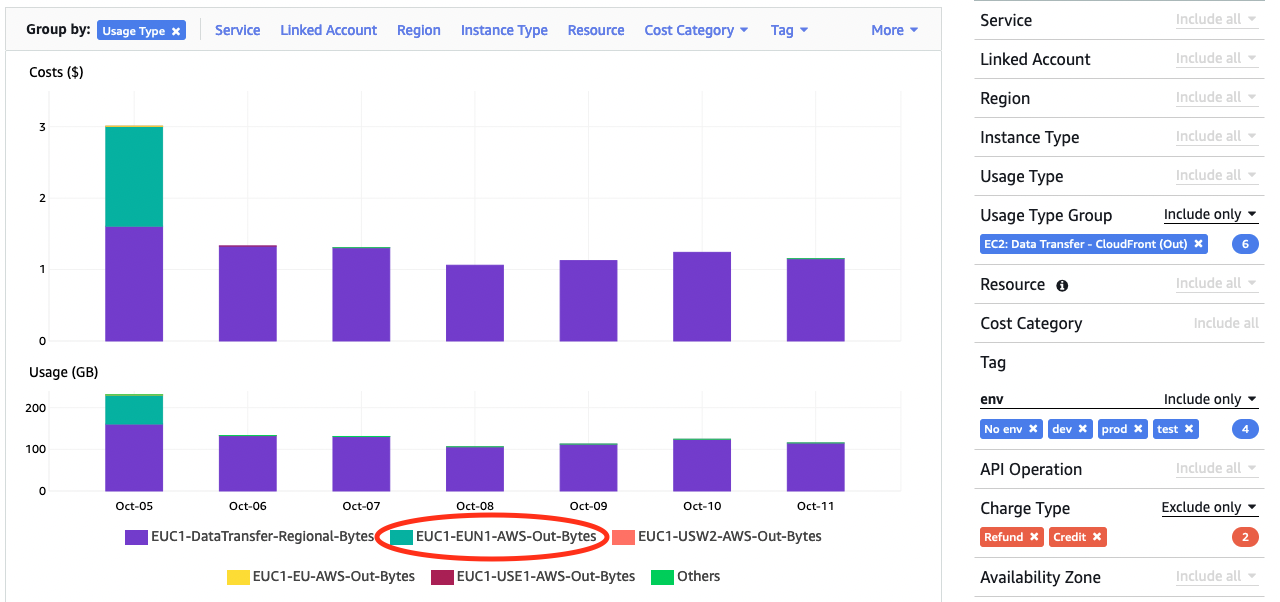
Task: Toggle EUC1-USW2-AWS-Out-Bytes salmon legend swatch
Action: pyautogui.click(x=623, y=537)
